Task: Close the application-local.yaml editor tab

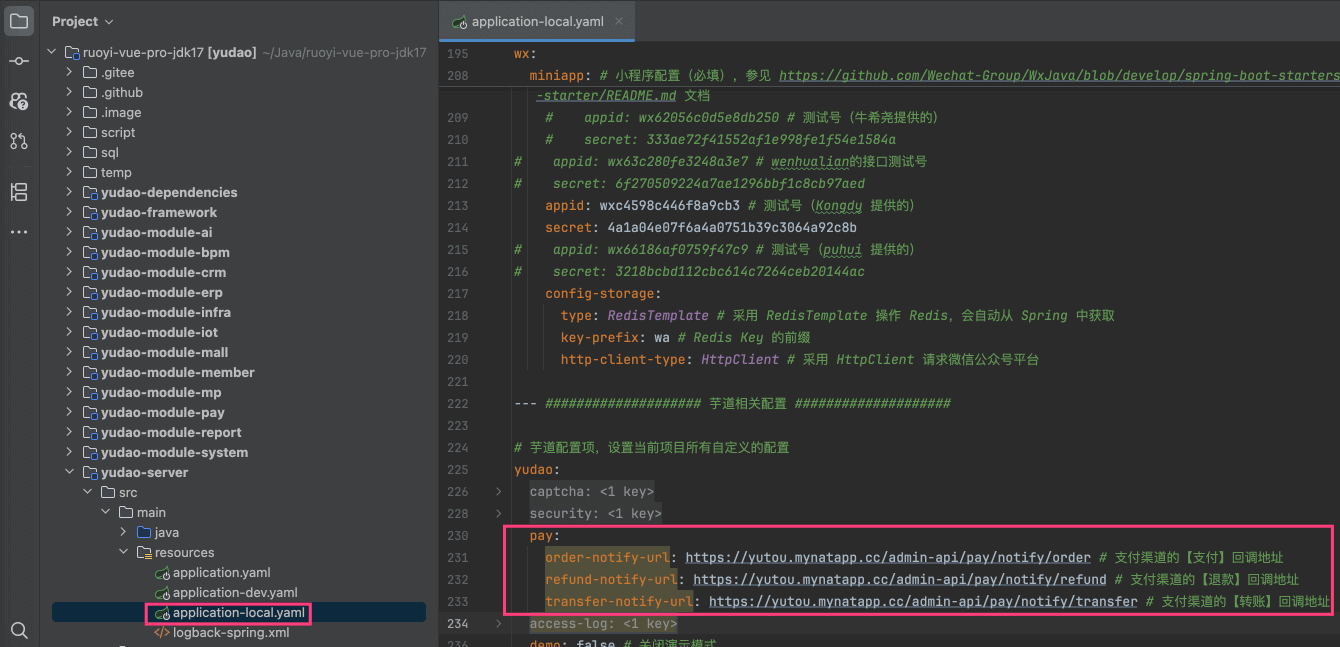Action: [x=619, y=21]
